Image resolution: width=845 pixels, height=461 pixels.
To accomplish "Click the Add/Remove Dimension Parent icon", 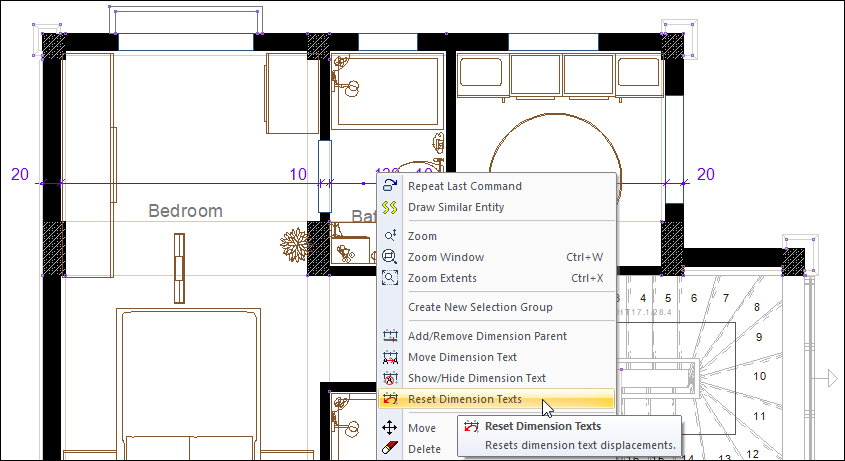I will [391, 336].
